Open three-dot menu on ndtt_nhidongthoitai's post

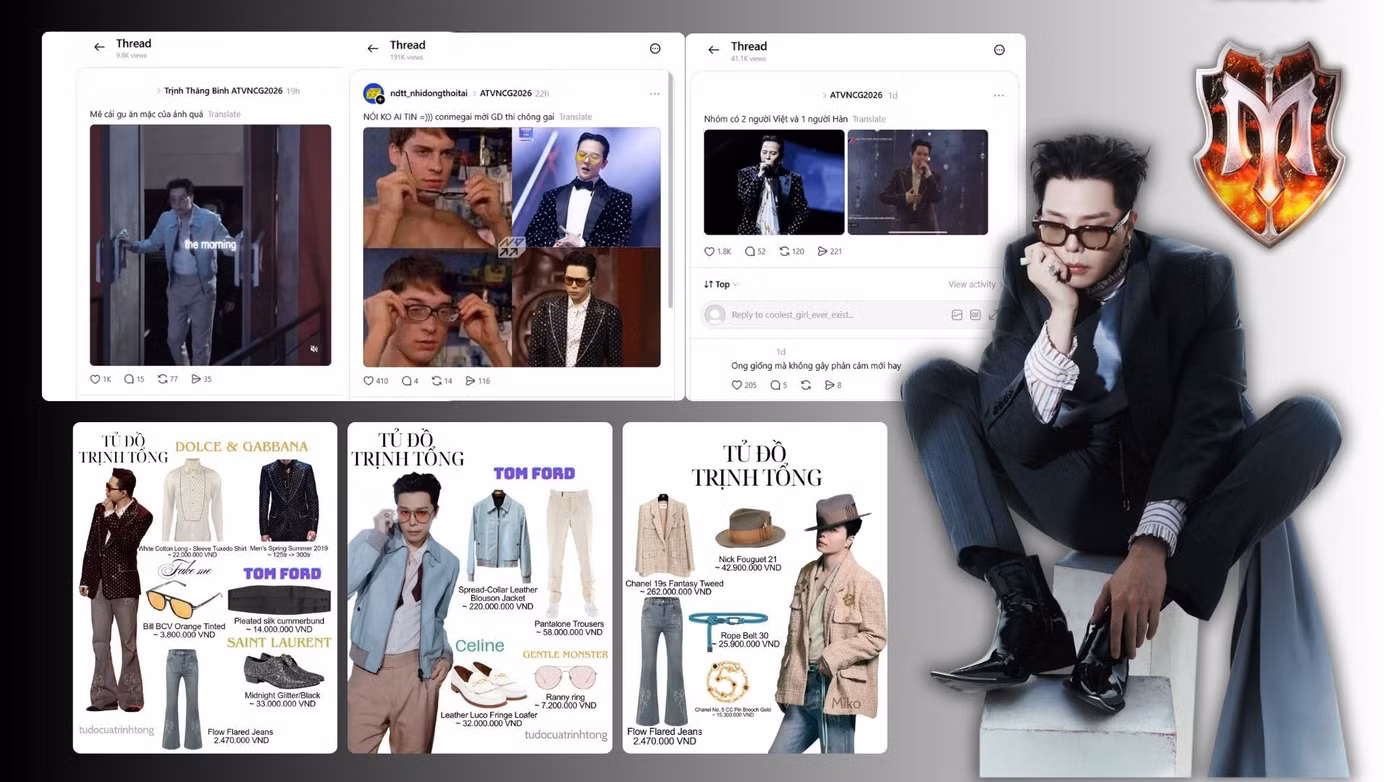point(655,94)
